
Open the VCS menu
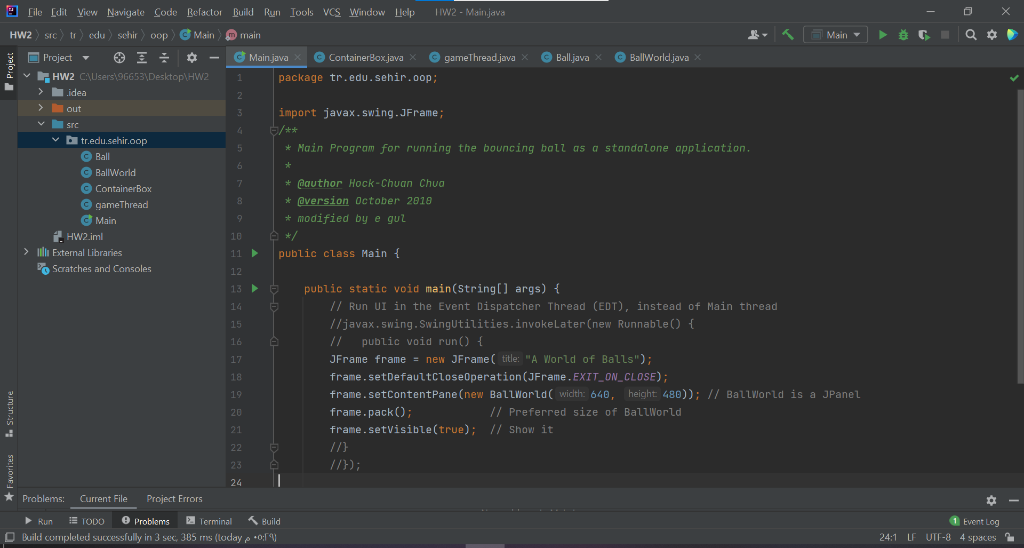click(332, 12)
